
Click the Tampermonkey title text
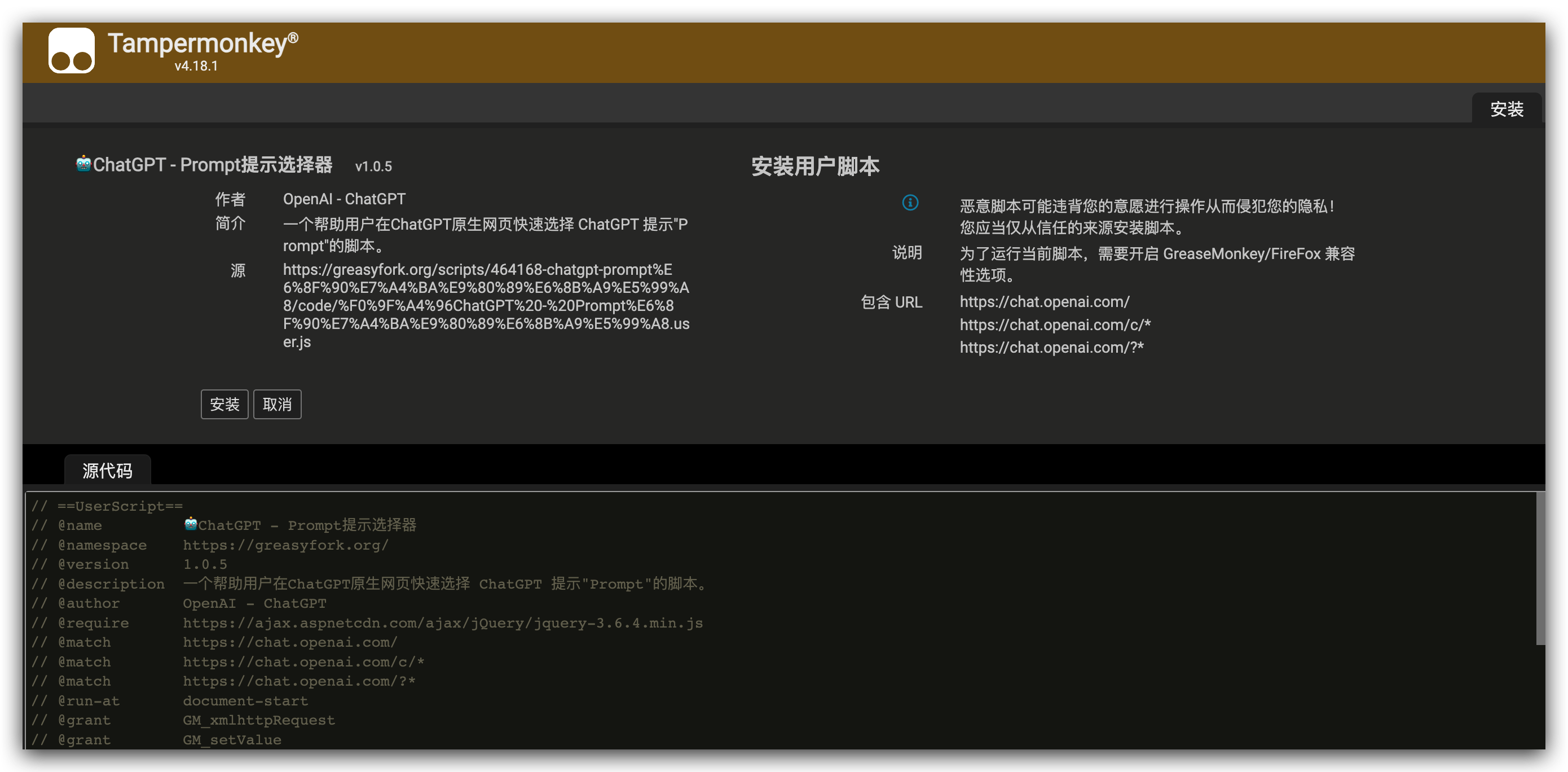[202, 43]
